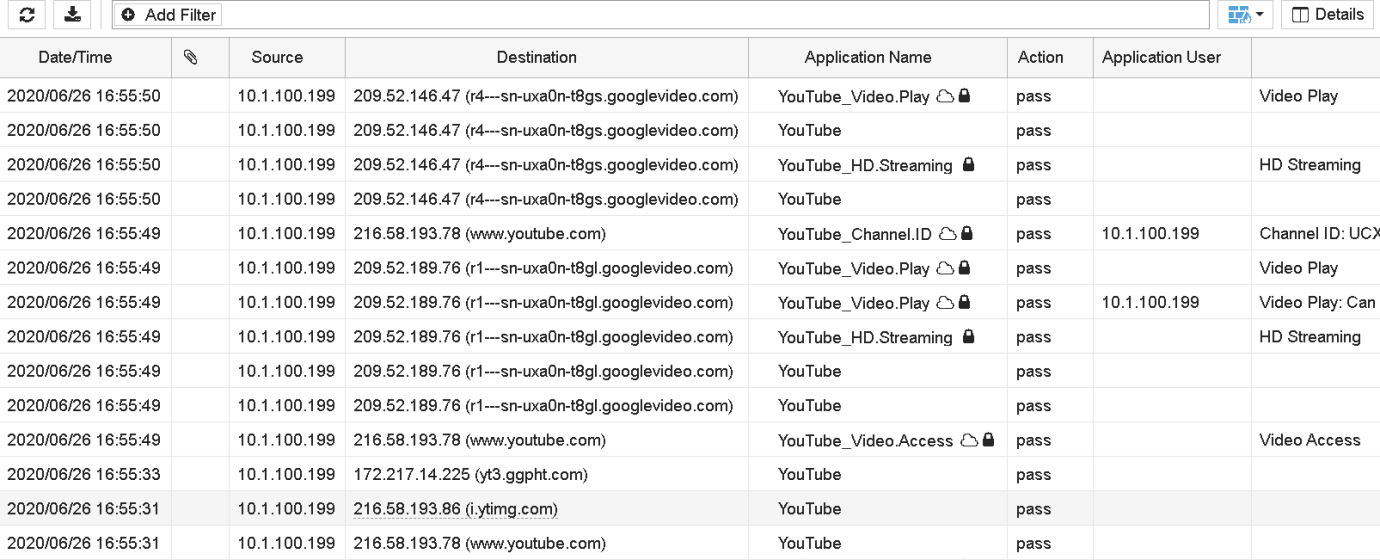
Task: Click the paperclip attachment column icon
Action: 191,58
